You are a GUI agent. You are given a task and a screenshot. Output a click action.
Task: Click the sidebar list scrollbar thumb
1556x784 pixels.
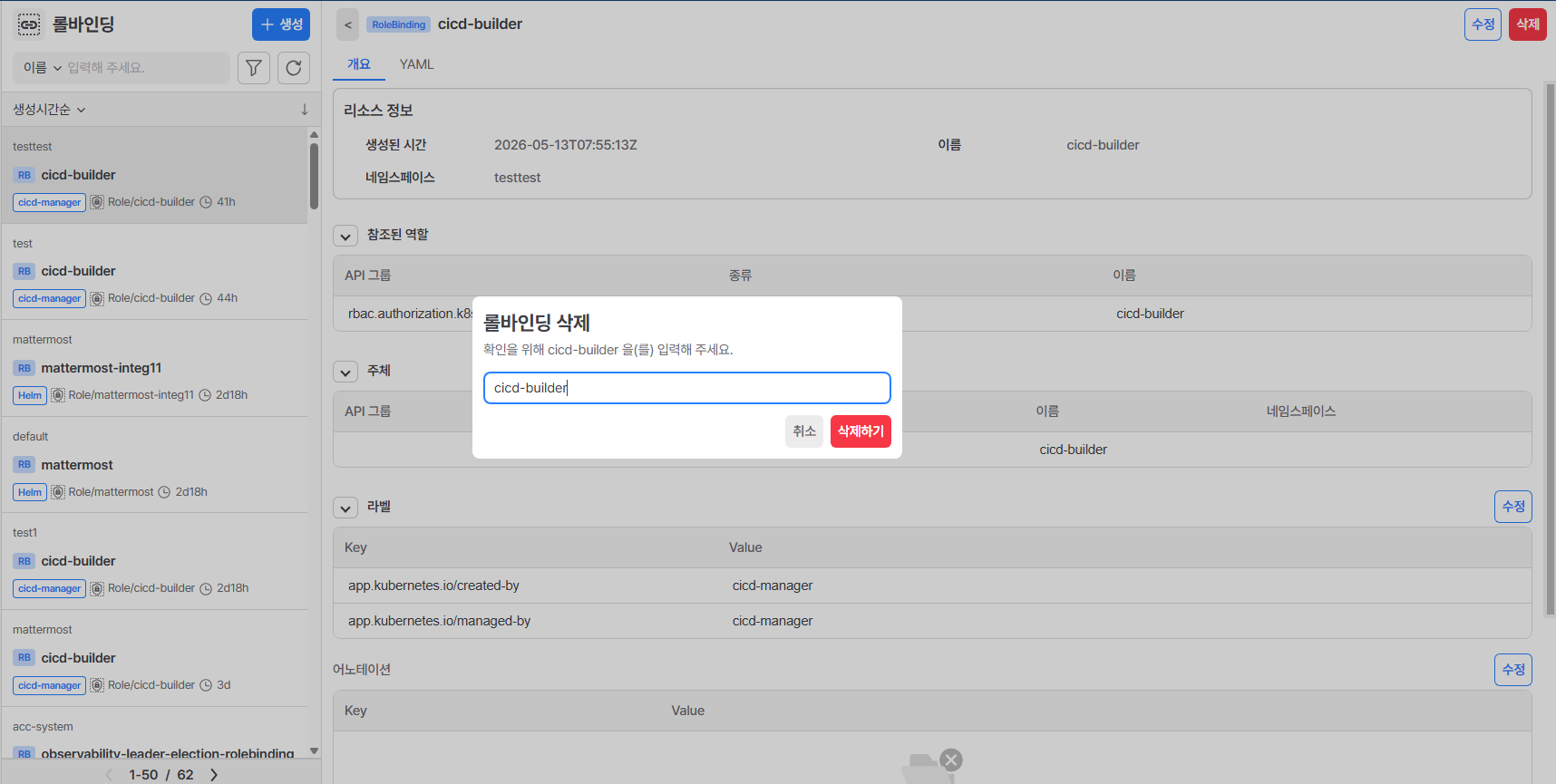tap(314, 174)
